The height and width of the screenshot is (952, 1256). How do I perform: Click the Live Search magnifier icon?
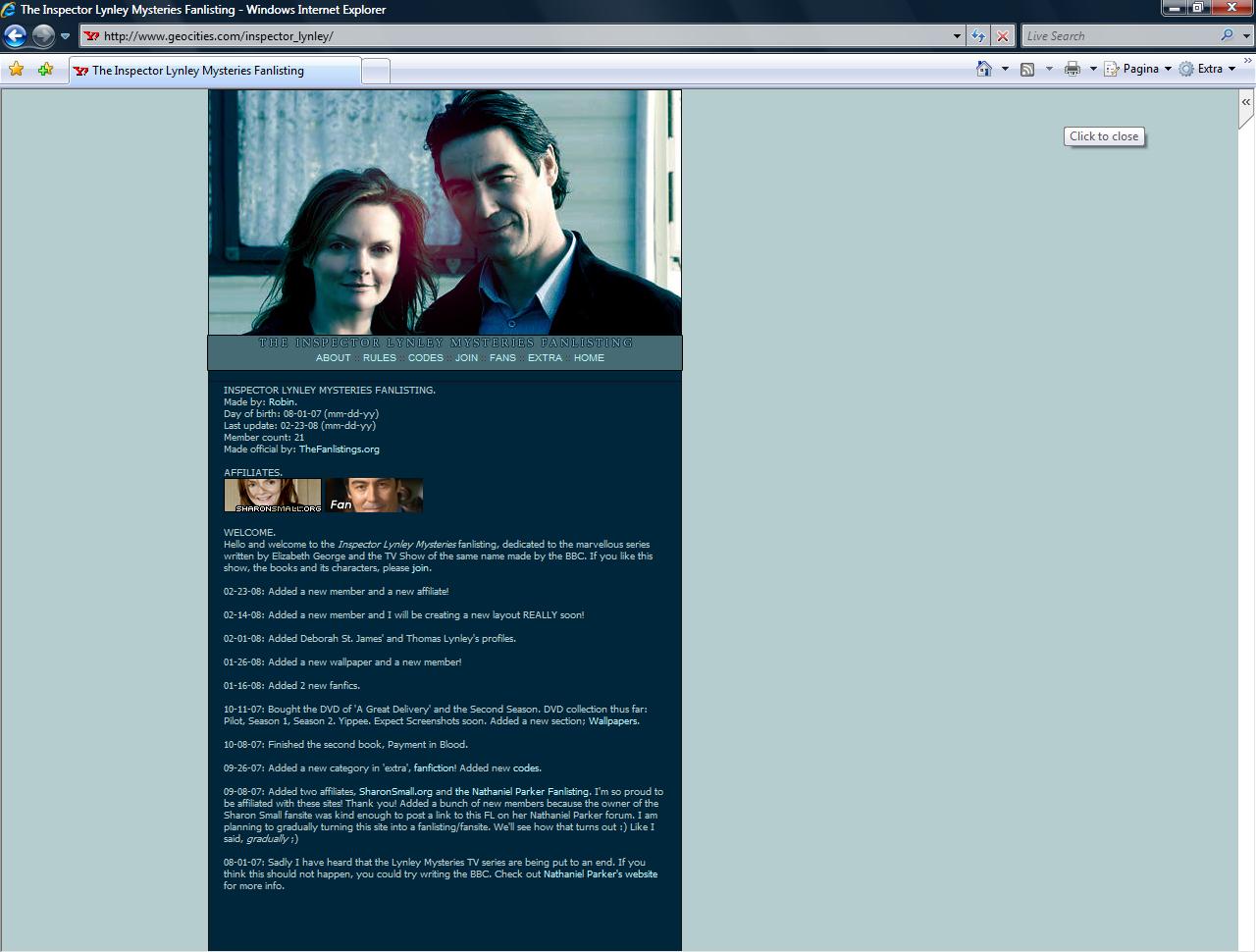coord(1227,36)
